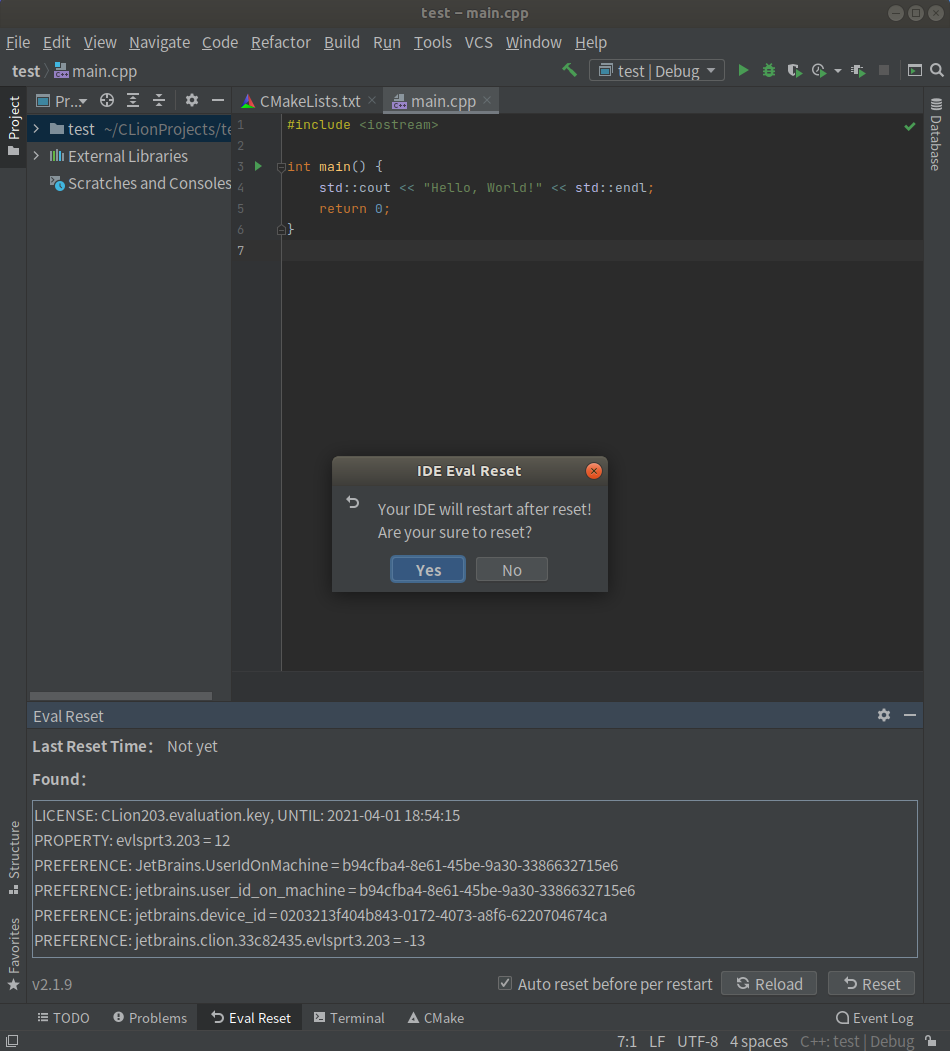The height and width of the screenshot is (1051, 950).
Task: Click the Build hammer icon
Action: click(569, 70)
